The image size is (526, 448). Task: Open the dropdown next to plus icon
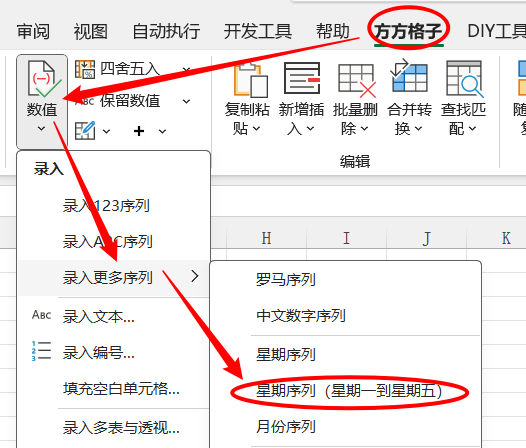162,131
